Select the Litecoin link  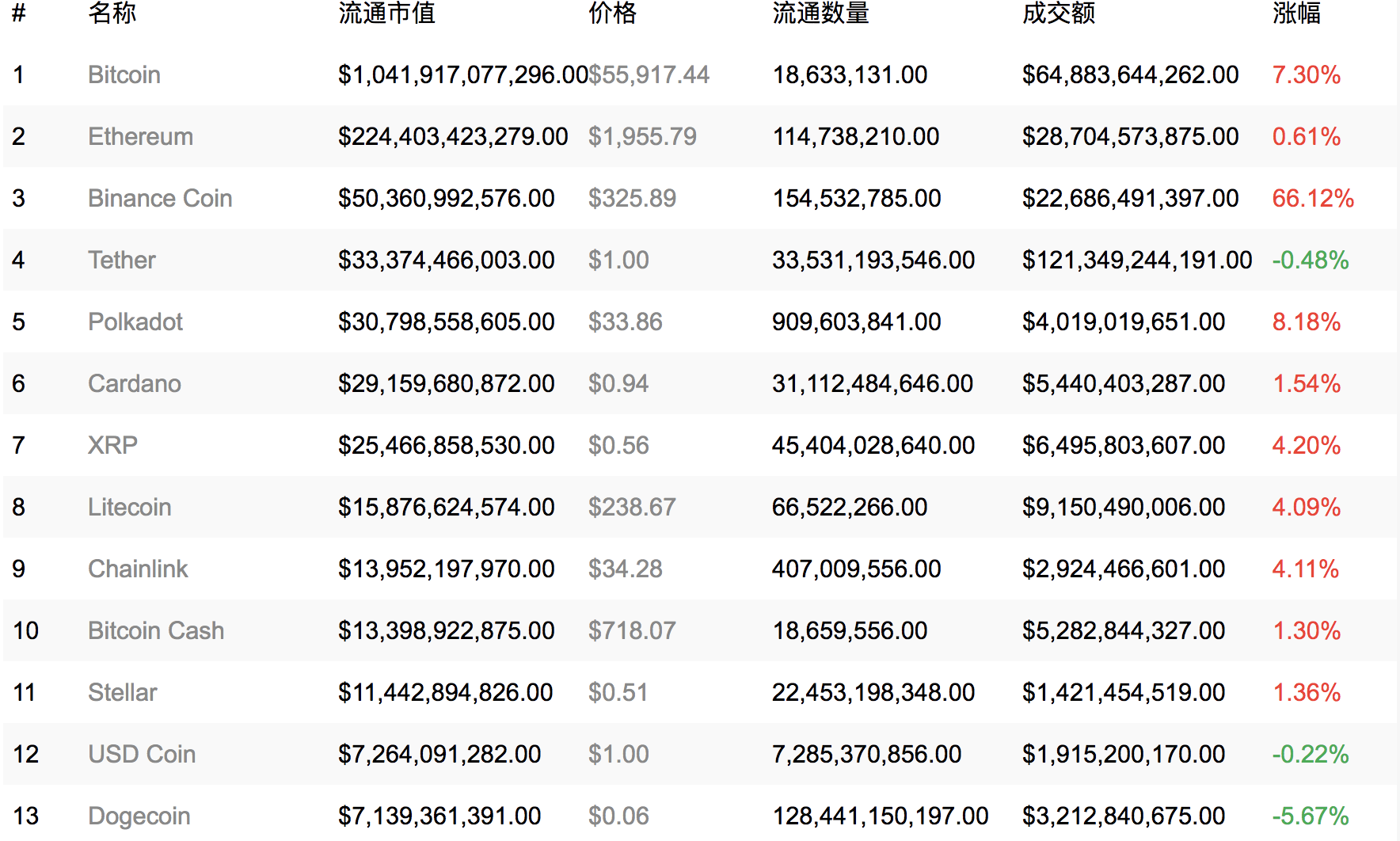click(x=130, y=507)
